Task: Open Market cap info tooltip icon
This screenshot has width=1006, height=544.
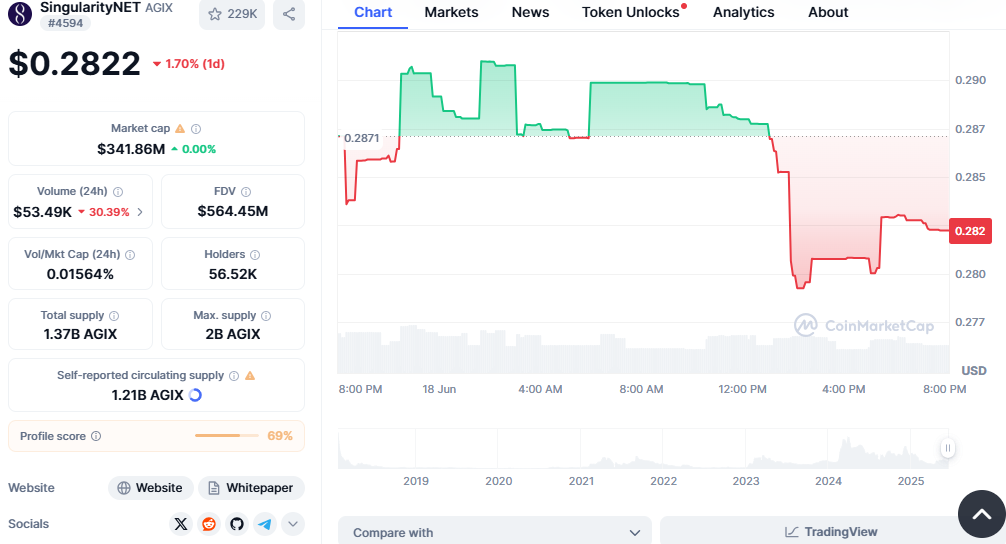Action: (196, 129)
